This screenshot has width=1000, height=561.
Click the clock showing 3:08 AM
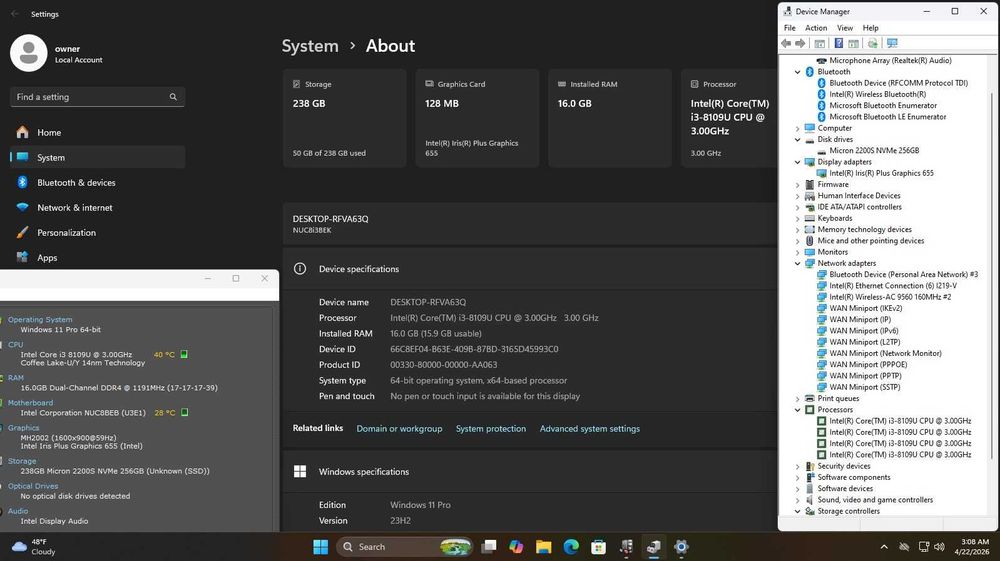972,546
